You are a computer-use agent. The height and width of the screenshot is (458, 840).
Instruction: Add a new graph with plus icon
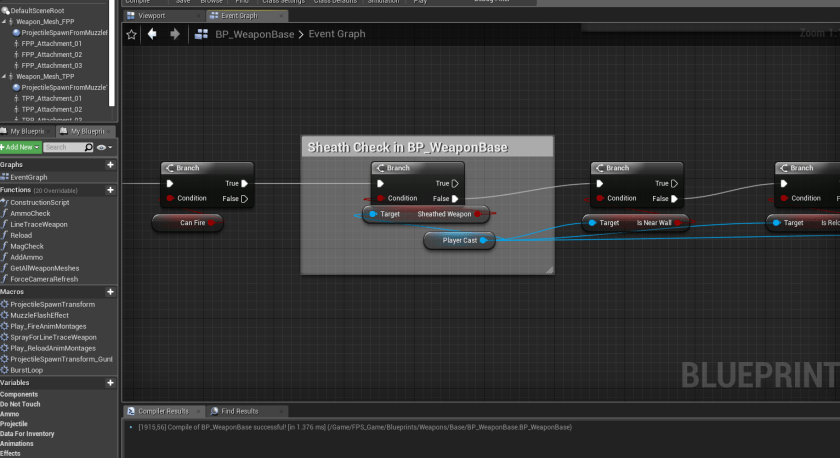click(110, 164)
